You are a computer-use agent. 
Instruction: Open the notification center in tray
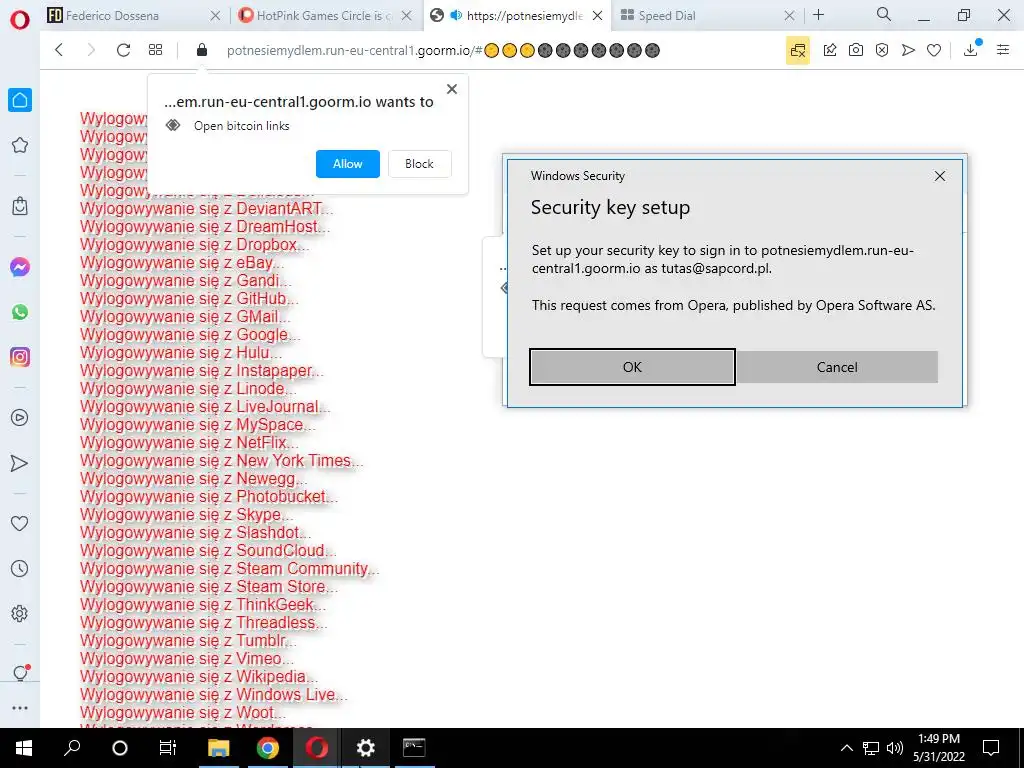(991, 748)
